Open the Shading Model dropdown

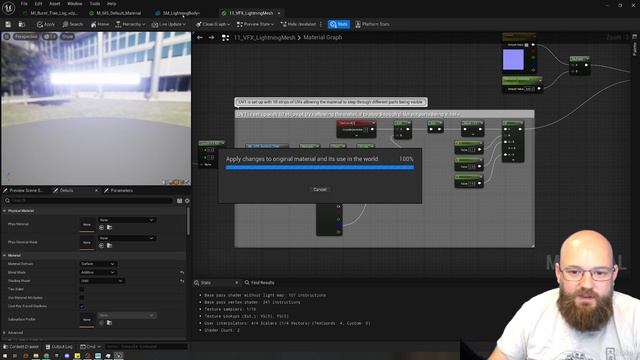pyautogui.click(x=102, y=281)
